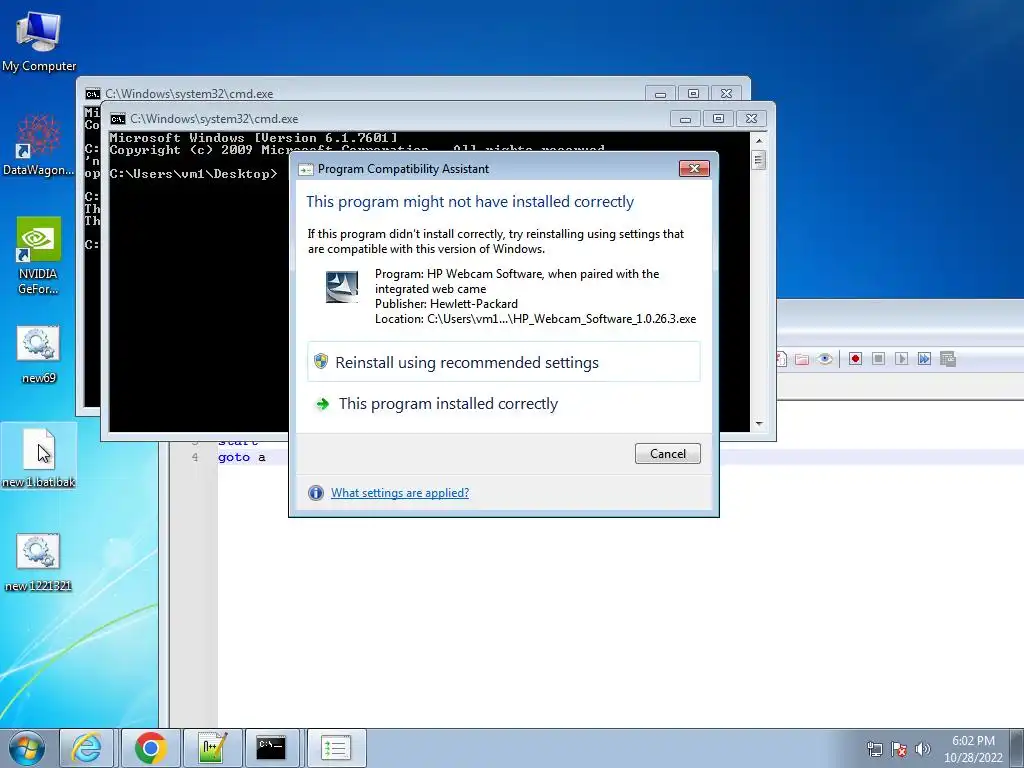This screenshot has height=768, width=1024.
Task: Click Folder as Workspace toolbar icon
Action: click(x=802, y=359)
